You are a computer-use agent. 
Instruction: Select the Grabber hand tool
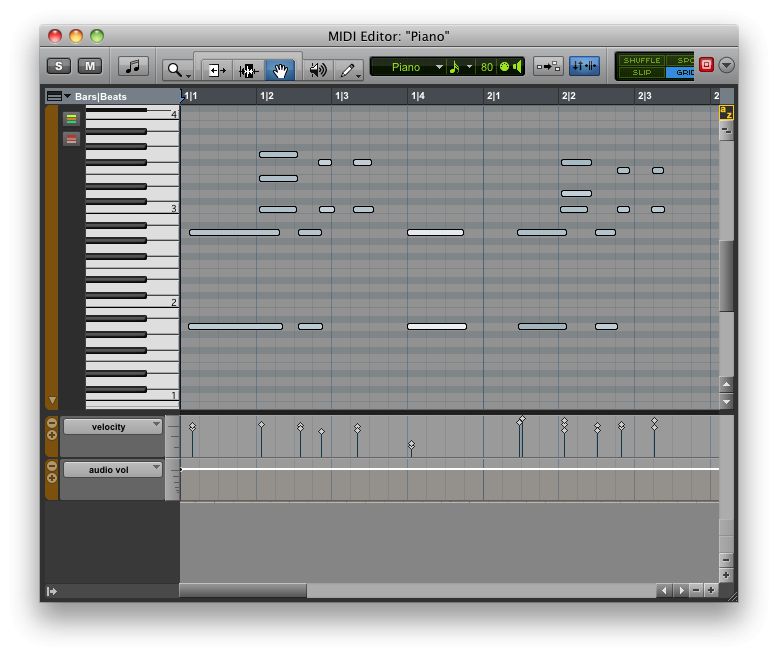click(x=280, y=69)
